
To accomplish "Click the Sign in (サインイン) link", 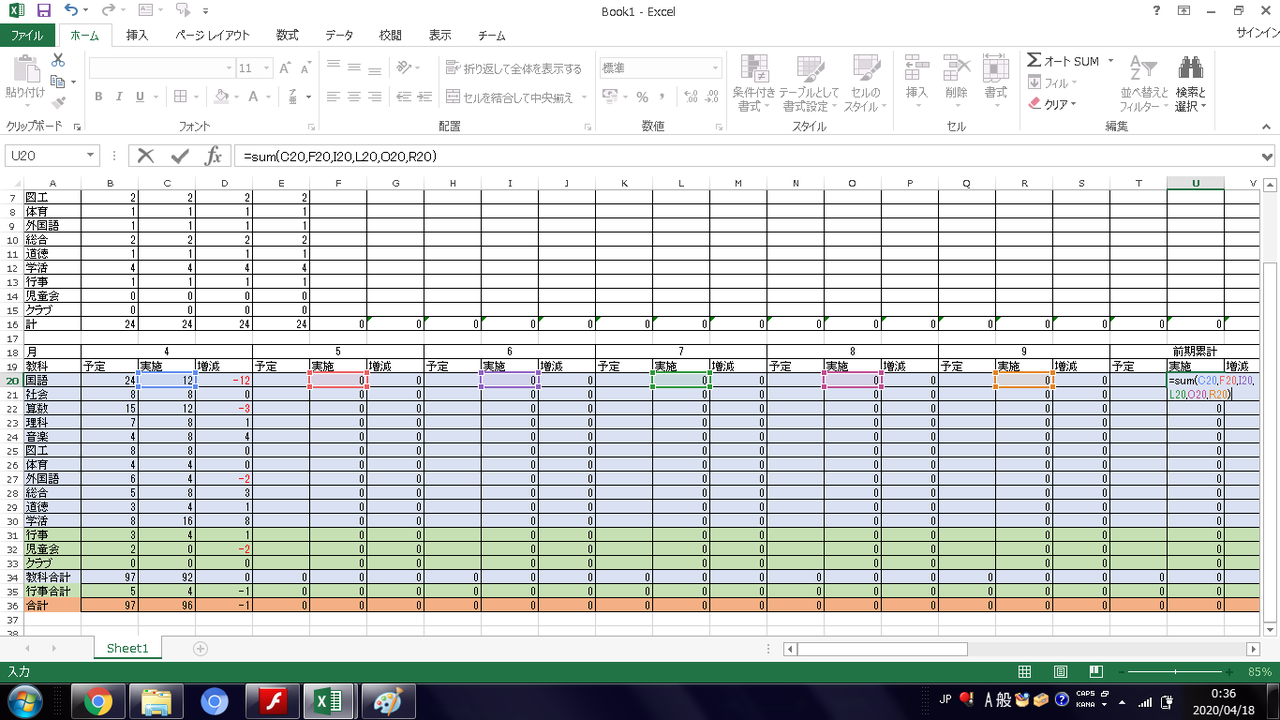I will tap(1257, 35).
